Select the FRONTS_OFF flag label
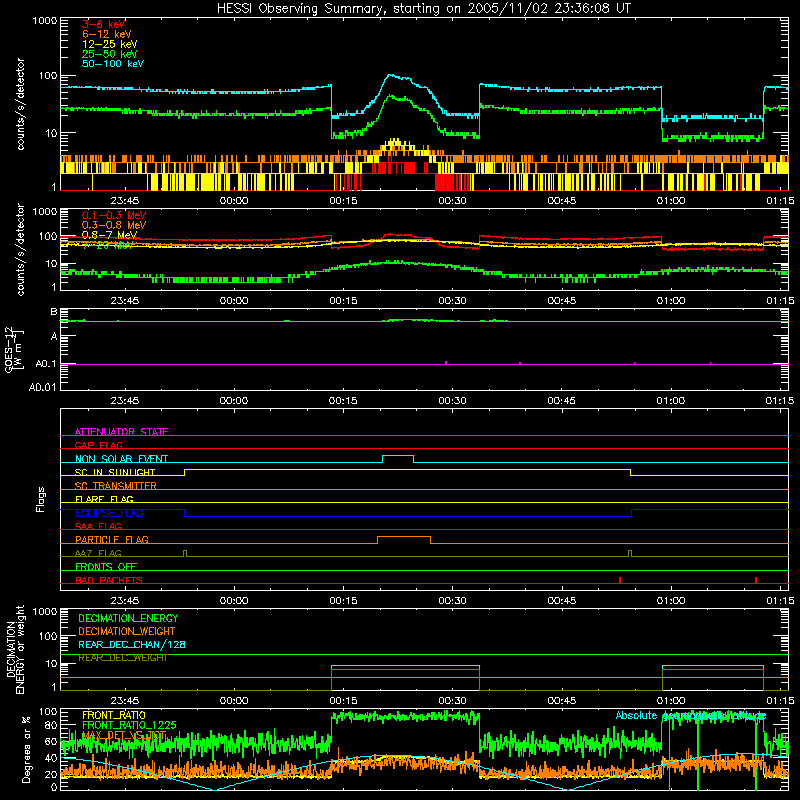The image size is (800, 800). tap(106, 566)
